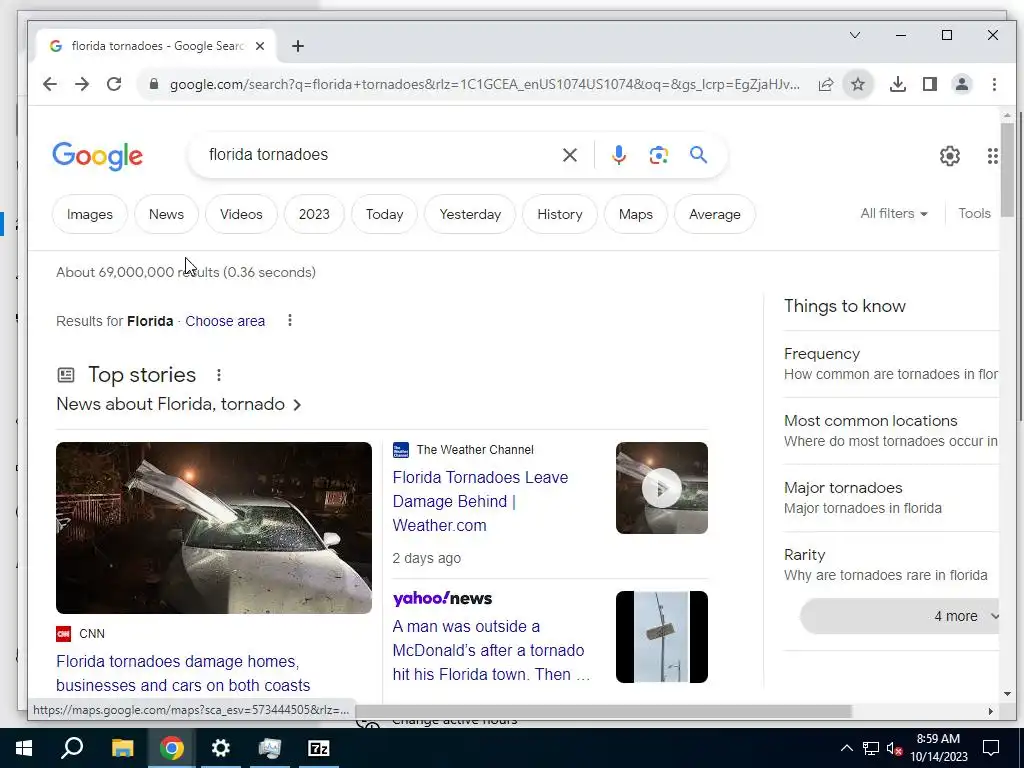The height and width of the screenshot is (768, 1024).
Task: Open search Tools
Action: pyautogui.click(x=974, y=214)
